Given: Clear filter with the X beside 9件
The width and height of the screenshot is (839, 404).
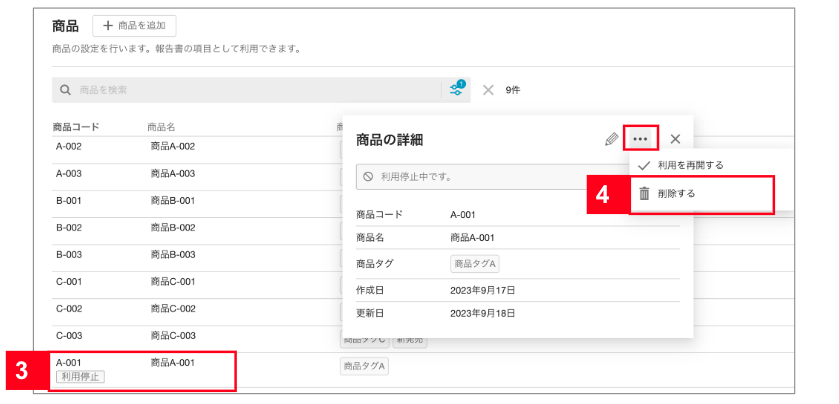Looking at the screenshot, I should (x=488, y=90).
